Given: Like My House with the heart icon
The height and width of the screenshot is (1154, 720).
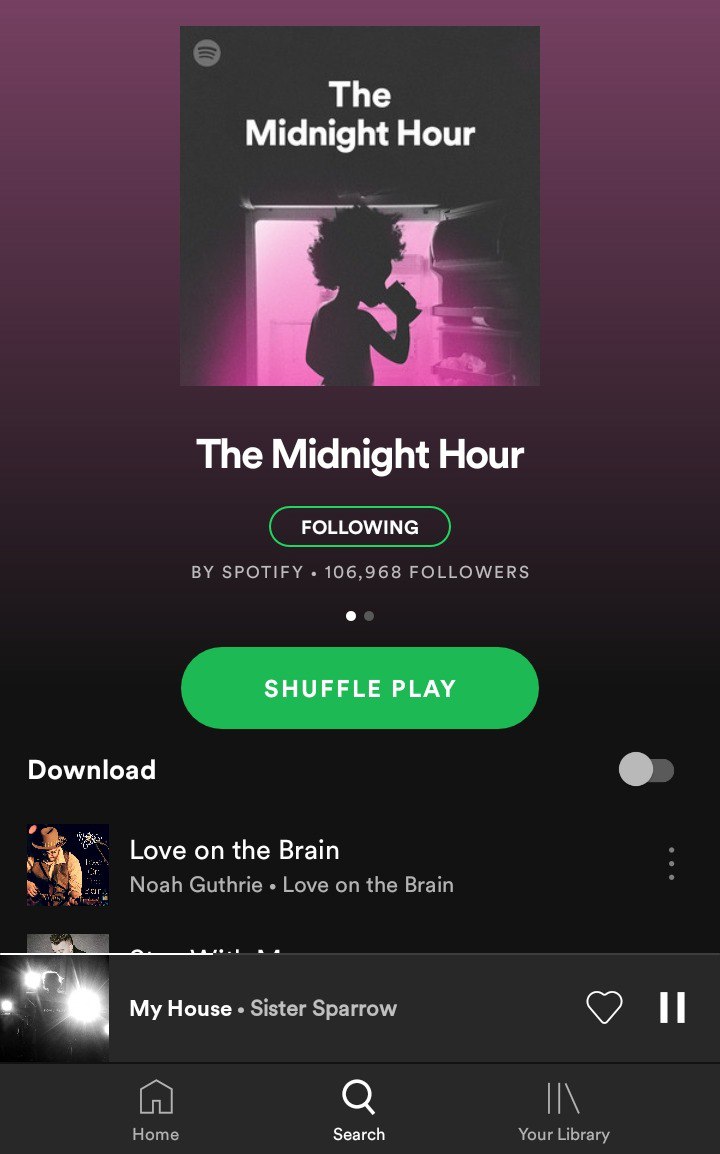Looking at the screenshot, I should click(x=604, y=1008).
